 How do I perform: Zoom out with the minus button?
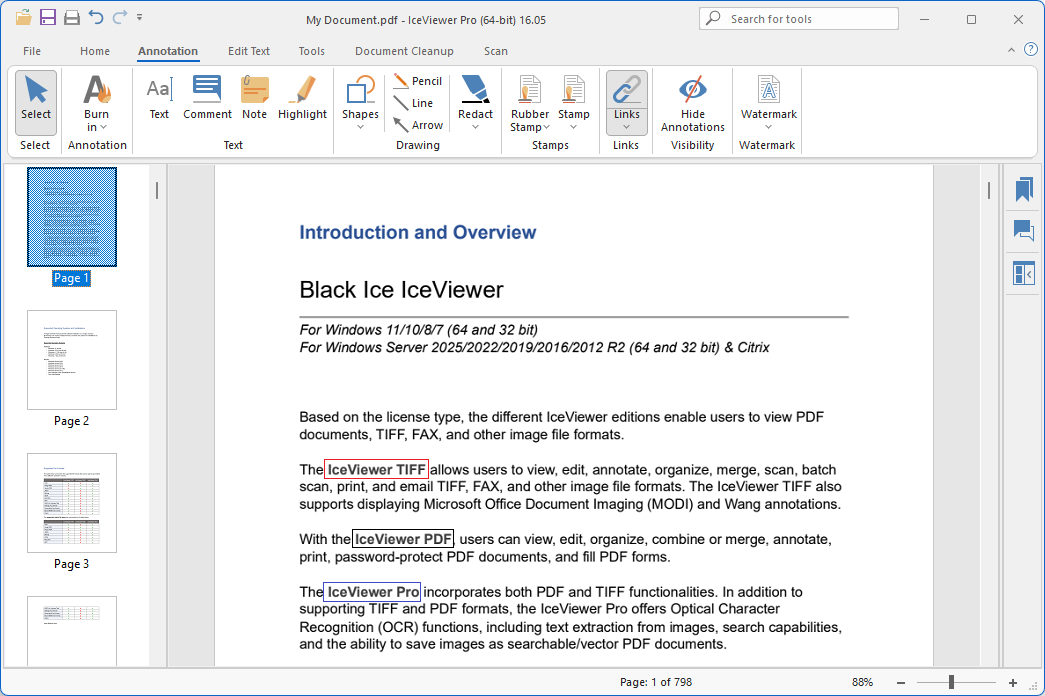coord(901,683)
